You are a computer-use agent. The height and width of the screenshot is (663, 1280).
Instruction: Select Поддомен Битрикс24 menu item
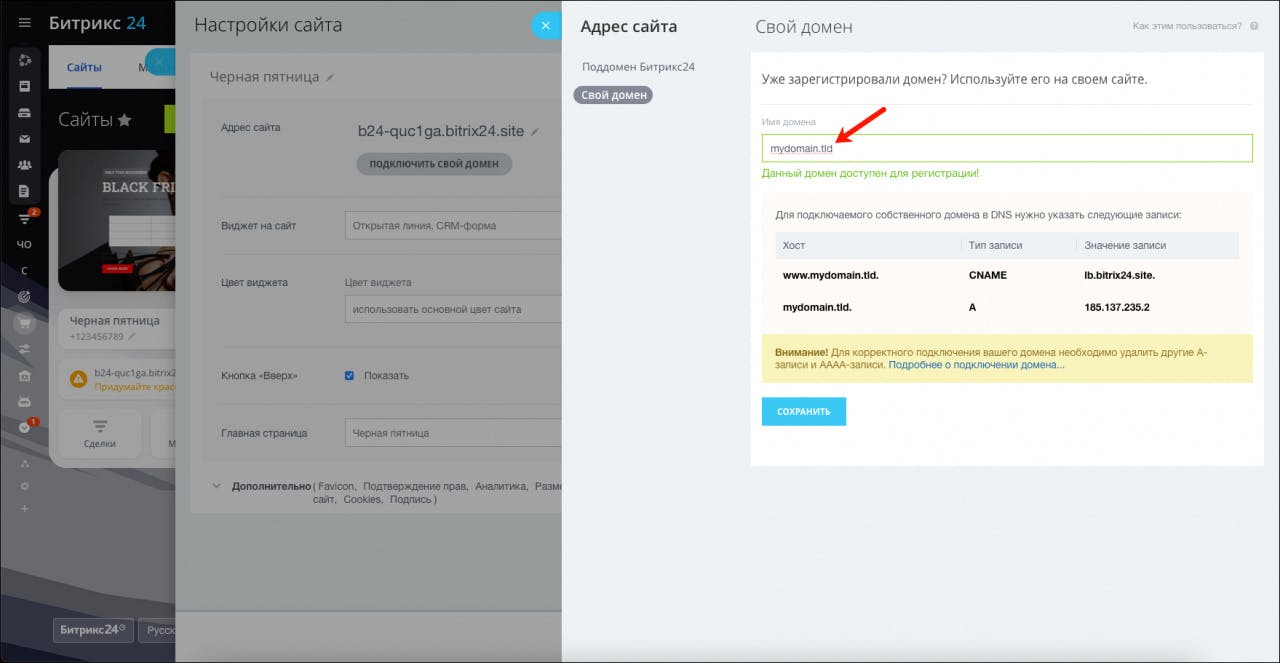(x=638, y=67)
